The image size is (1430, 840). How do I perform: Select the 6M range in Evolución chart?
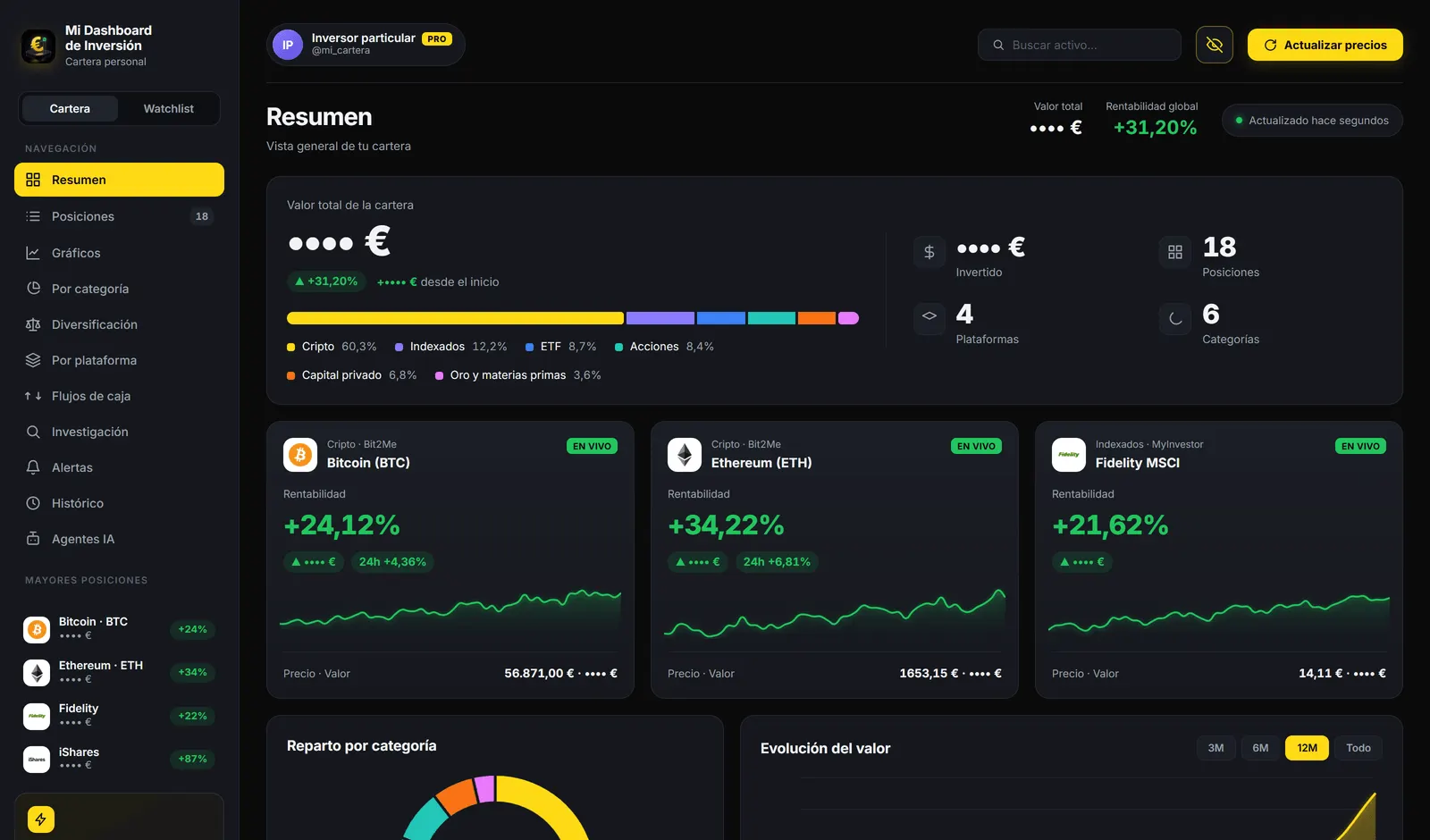pos(1260,748)
